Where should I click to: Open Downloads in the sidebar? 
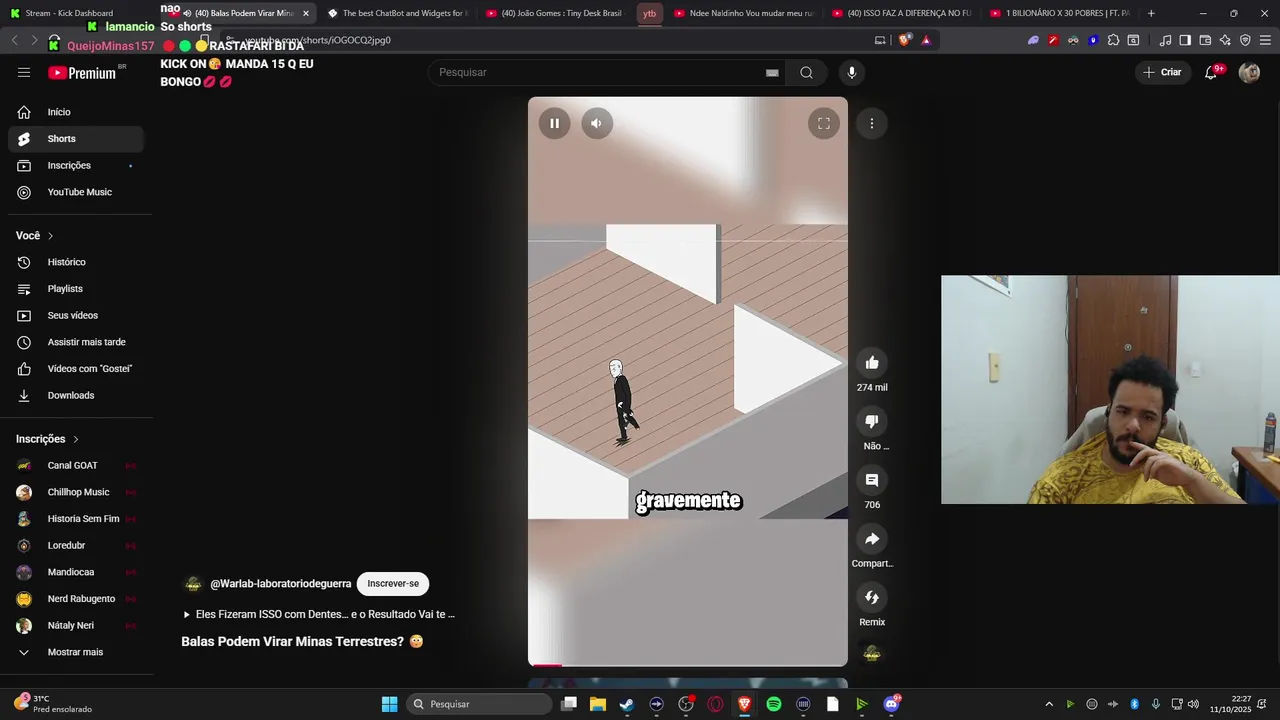click(x=76, y=396)
